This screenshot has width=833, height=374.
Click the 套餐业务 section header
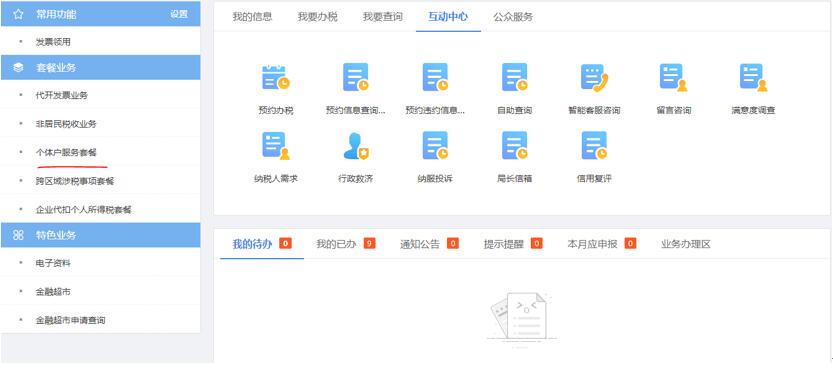101,67
